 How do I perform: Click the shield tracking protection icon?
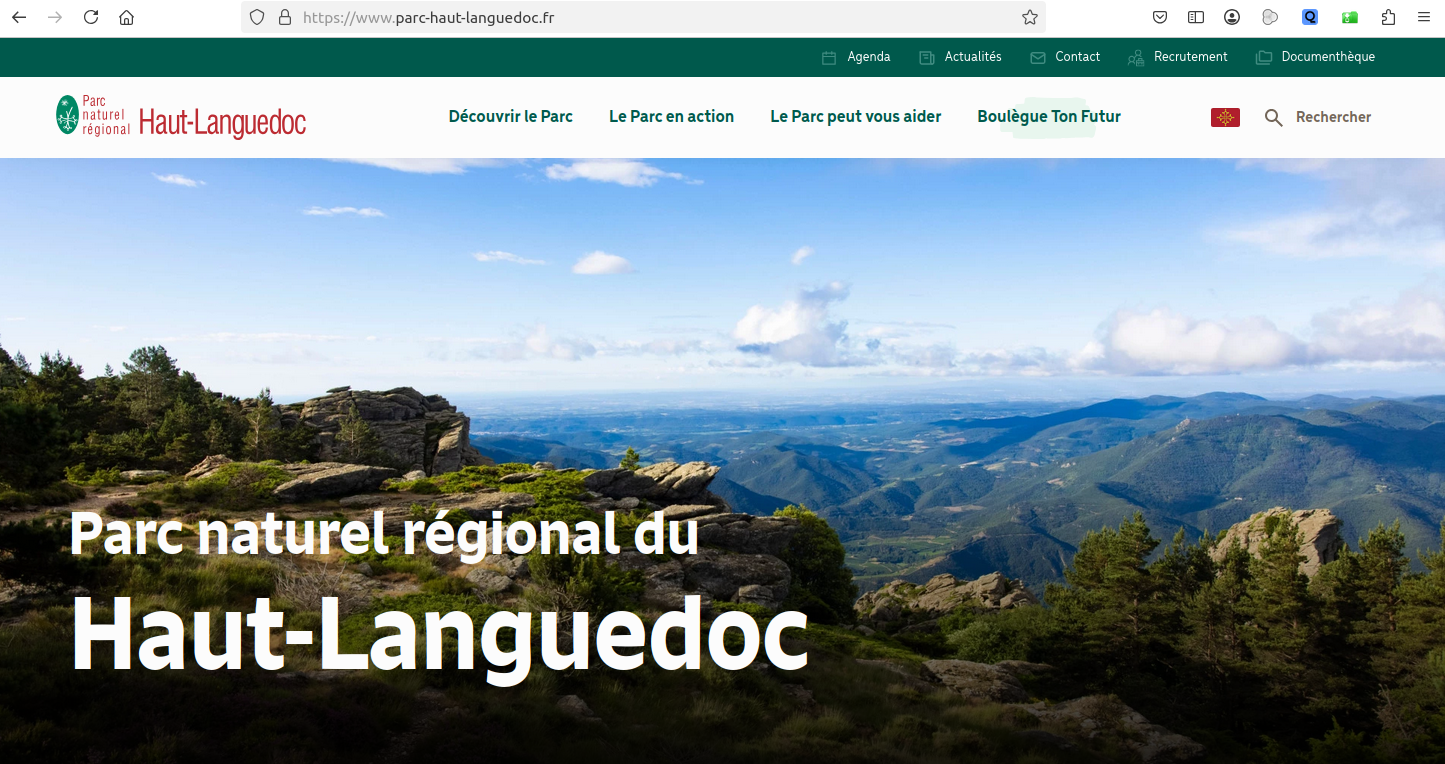click(x=257, y=17)
